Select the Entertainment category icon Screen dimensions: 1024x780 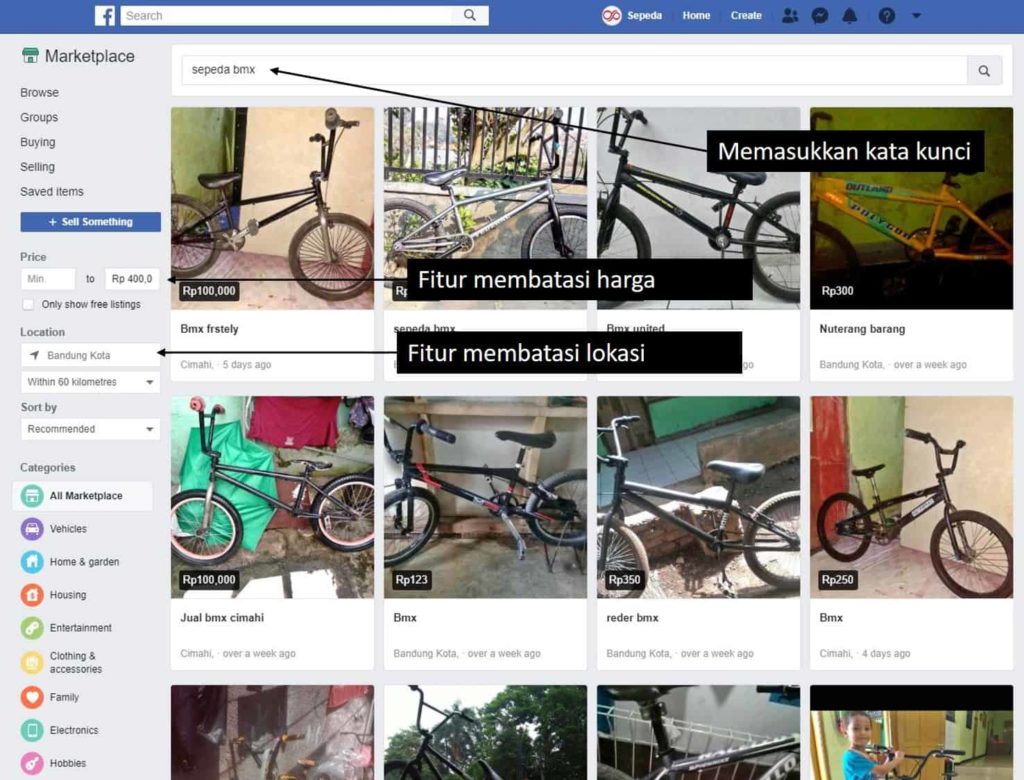pyautogui.click(x=31, y=627)
